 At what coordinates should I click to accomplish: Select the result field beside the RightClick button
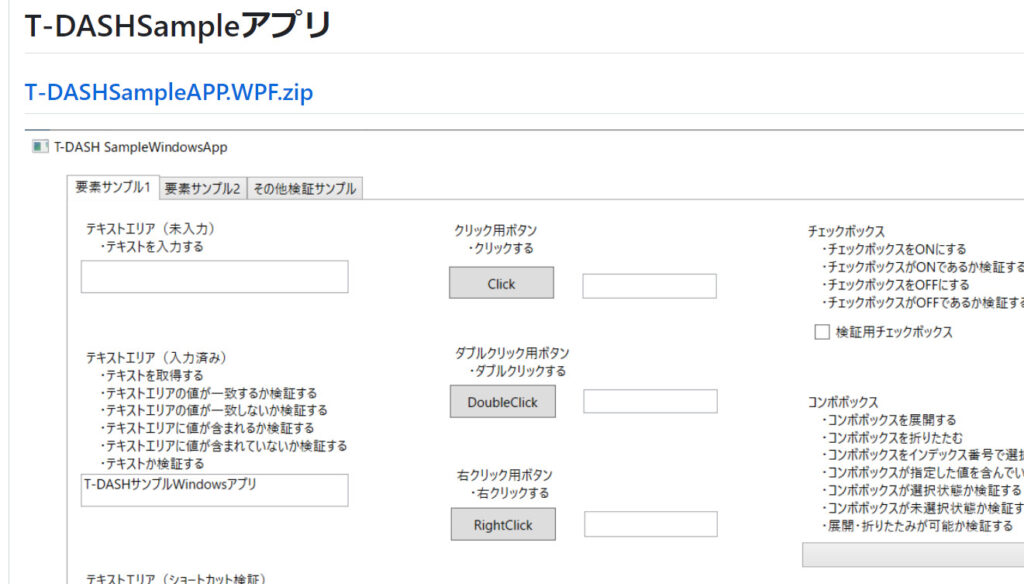[x=649, y=524]
